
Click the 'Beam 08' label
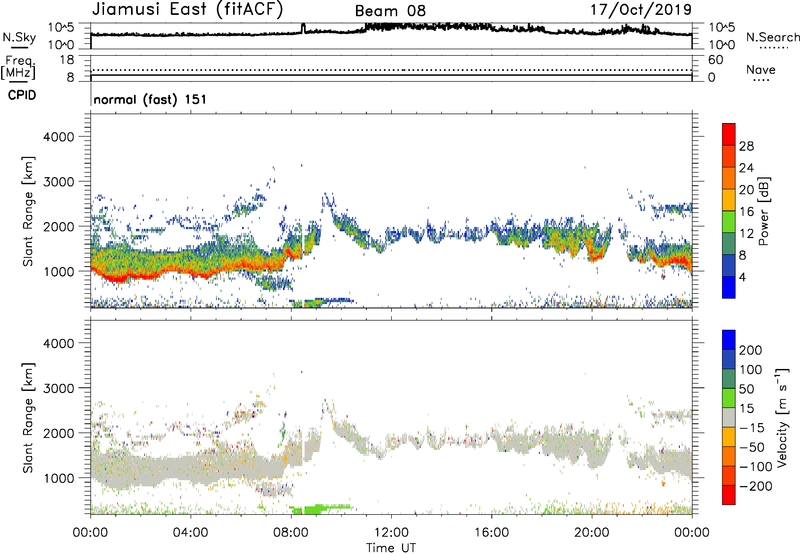point(390,11)
